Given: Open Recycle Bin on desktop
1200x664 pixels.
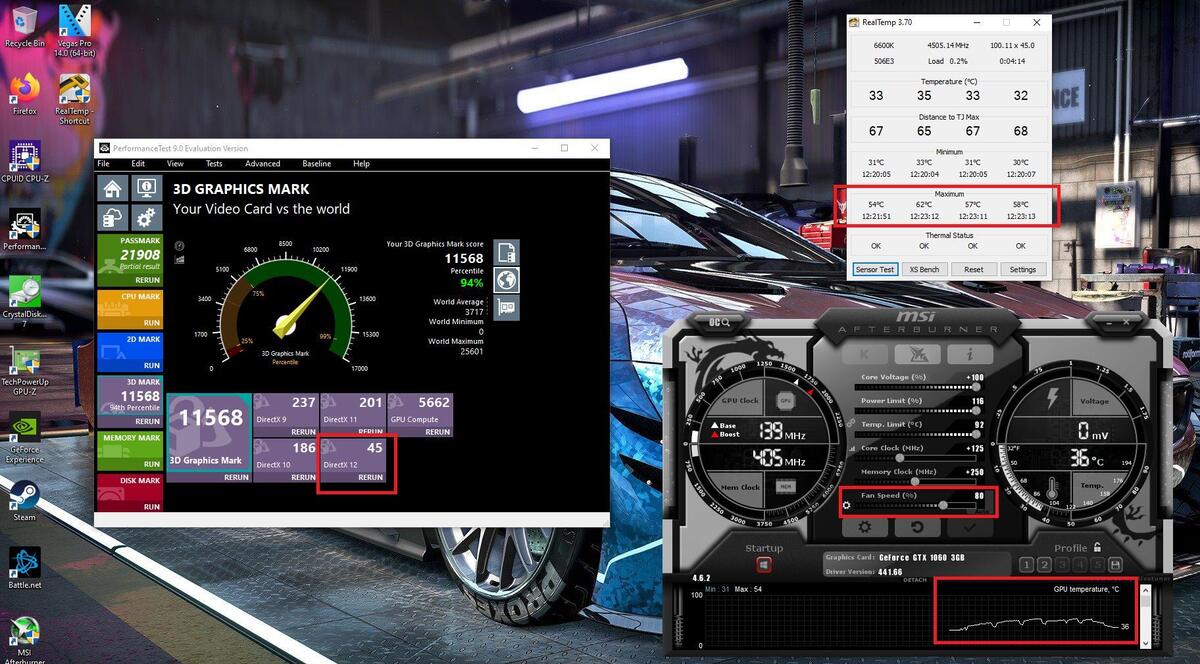Looking at the screenshot, I should tap(25, 27).
